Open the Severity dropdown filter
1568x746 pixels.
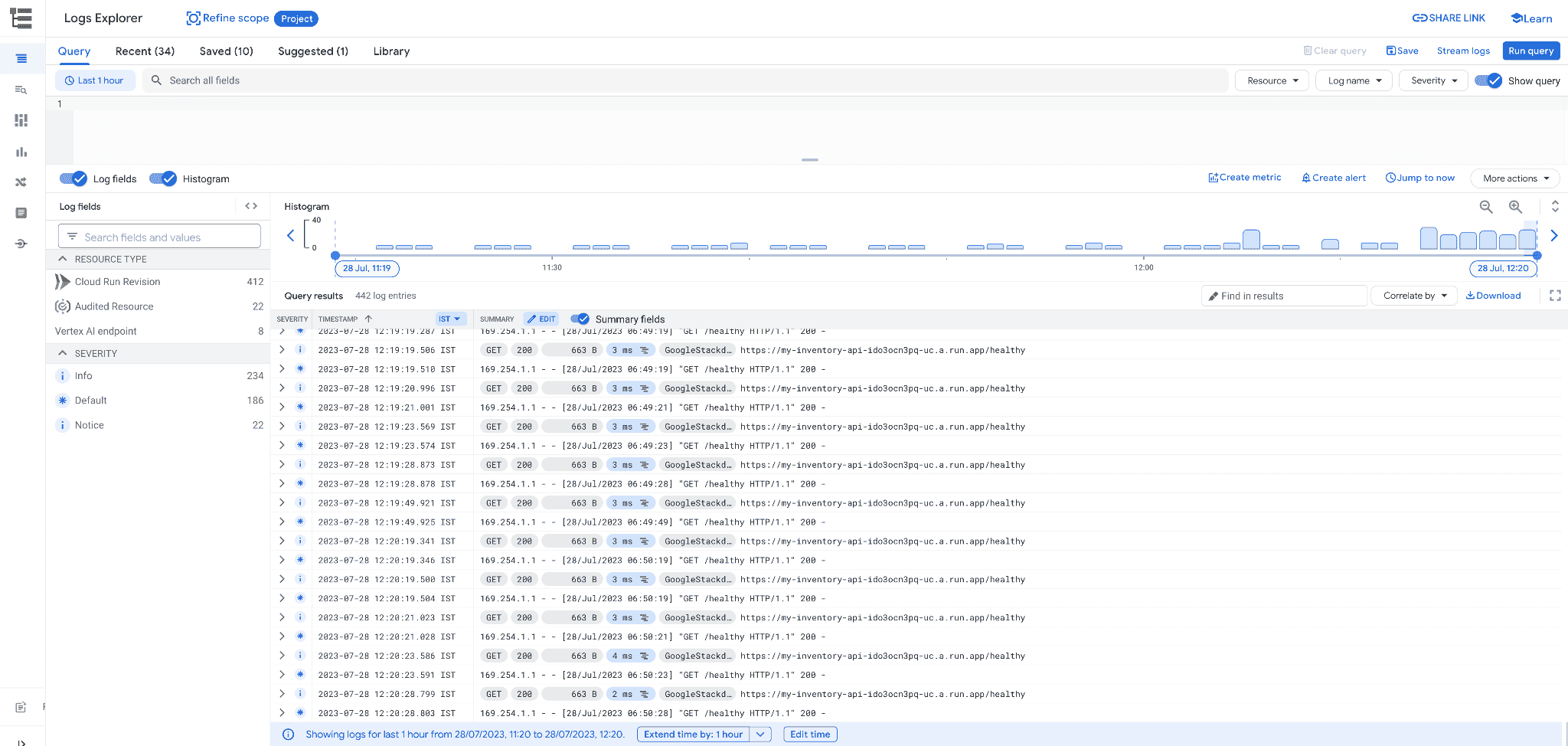pos(1432,80)
